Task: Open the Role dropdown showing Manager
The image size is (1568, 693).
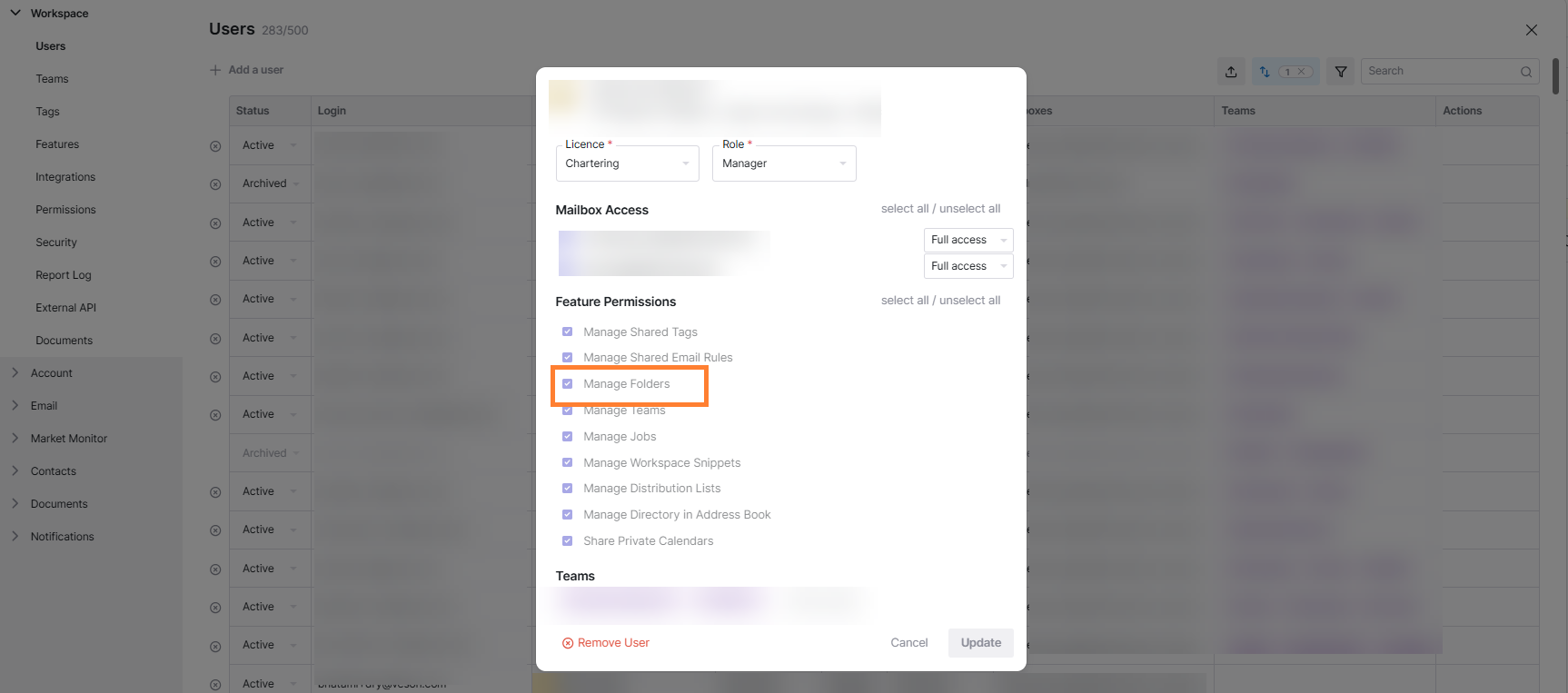Action: [x=784, y=163]
